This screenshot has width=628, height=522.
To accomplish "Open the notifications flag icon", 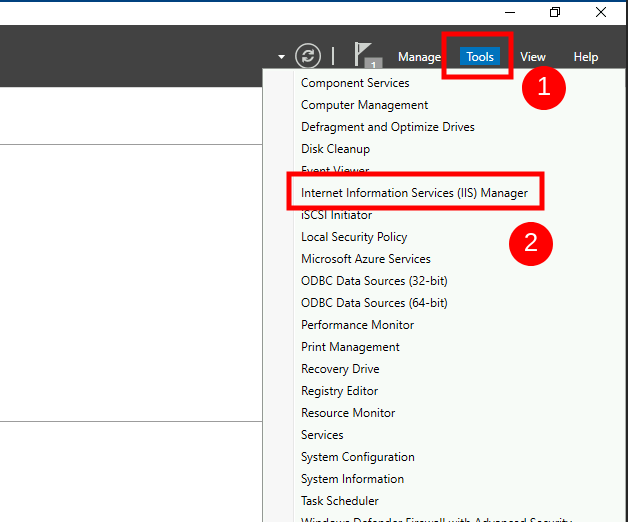I will click(x=367, y=55).
